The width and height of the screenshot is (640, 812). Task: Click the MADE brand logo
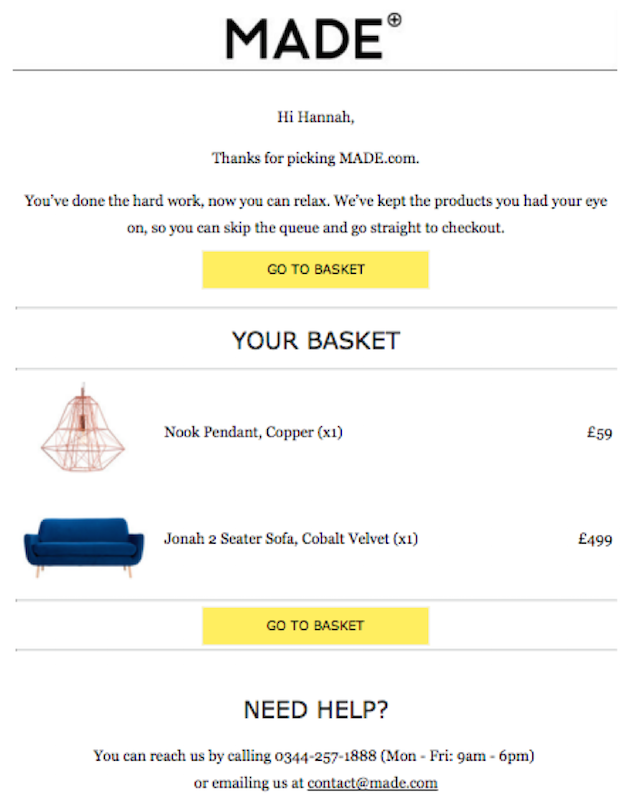302,39
